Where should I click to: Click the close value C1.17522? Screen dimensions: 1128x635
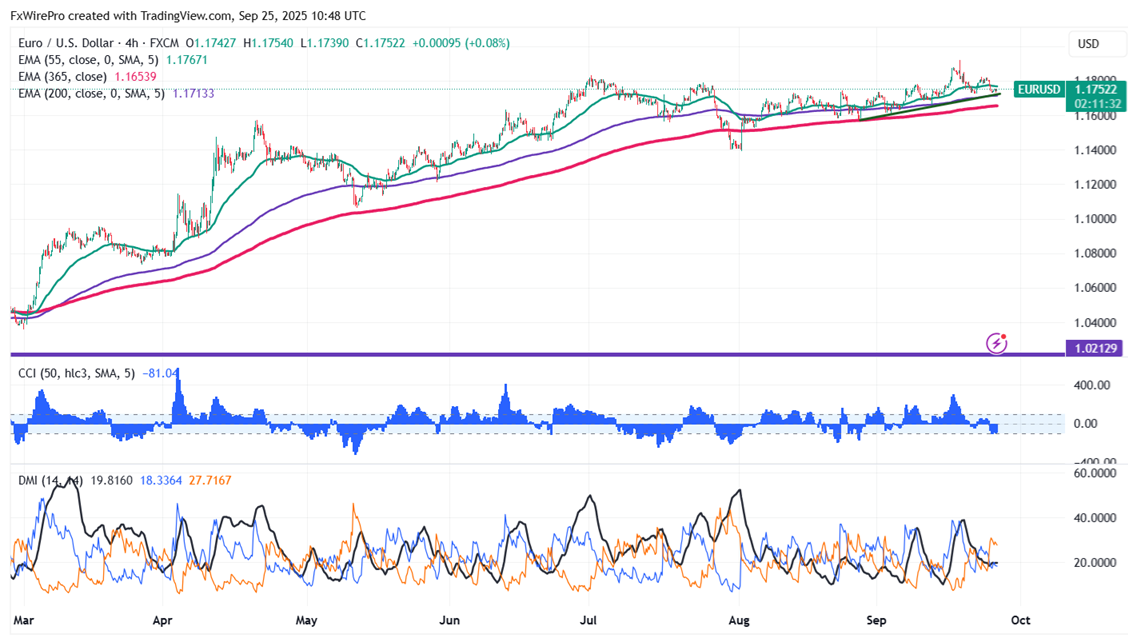click(381, 43)
